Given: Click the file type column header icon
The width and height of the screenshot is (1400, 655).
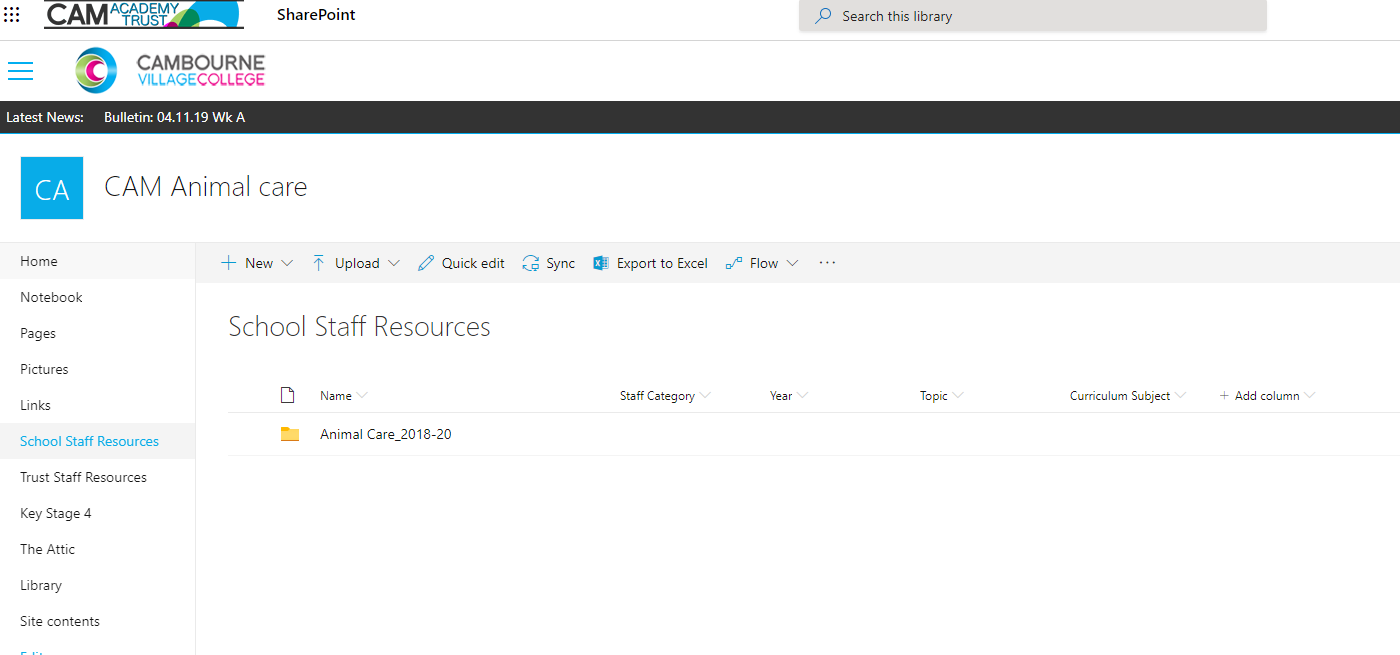Looking at the screenshot, I should (x=288, y=395).
